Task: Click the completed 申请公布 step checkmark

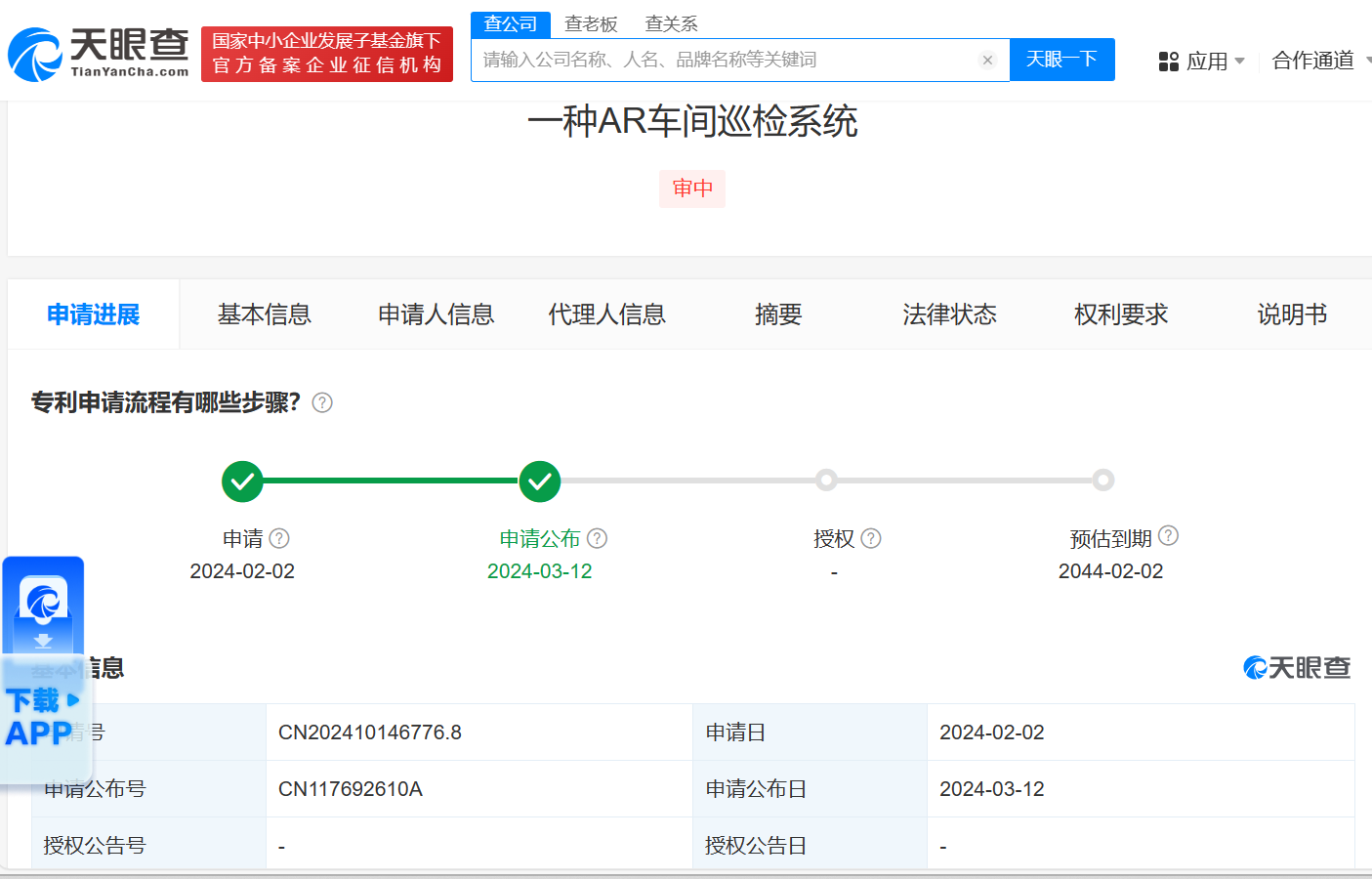Action: pyautogui.click(x=540, y=481)
